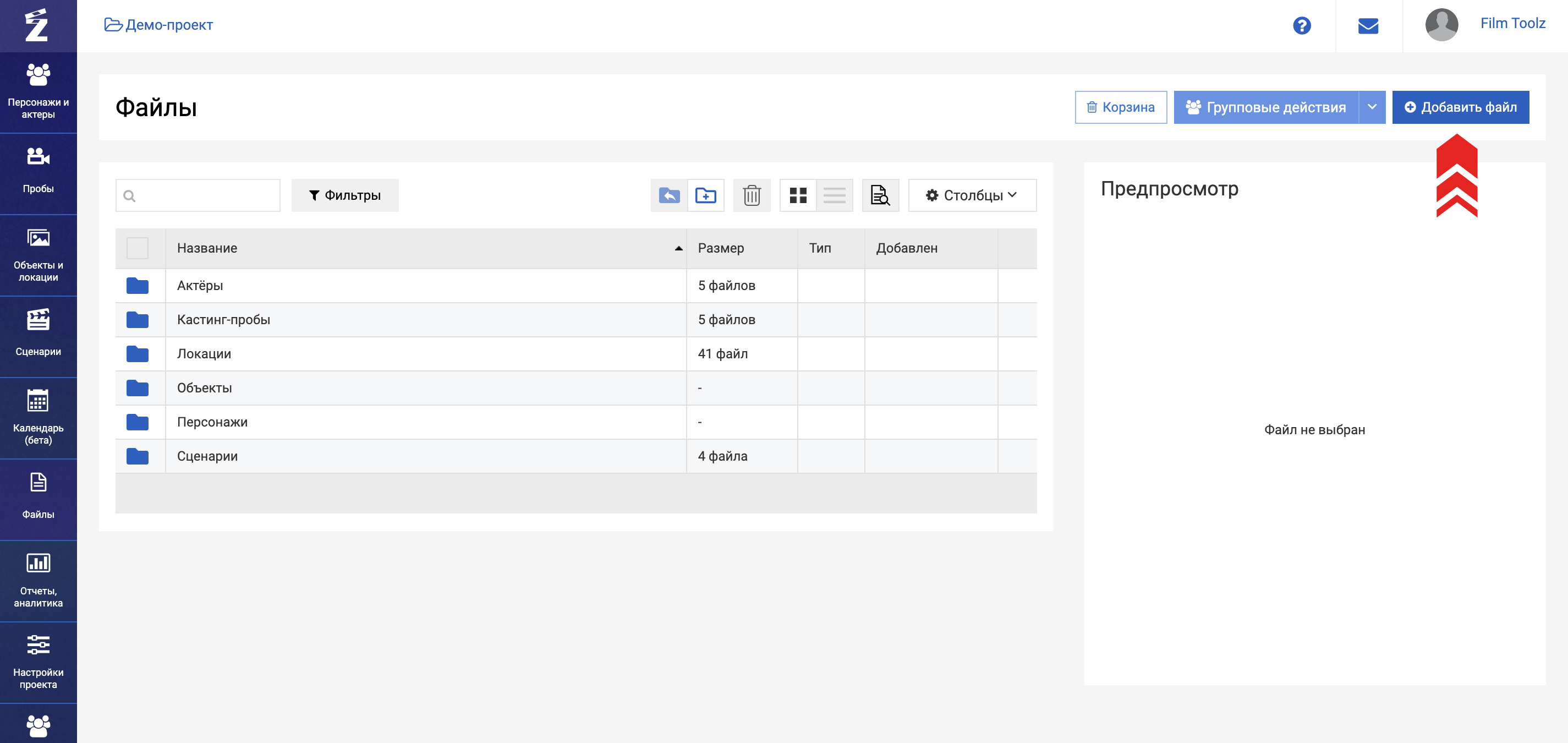The width and height of the screenshot is (1568, 743).
Task: Open the messages envelope icon
Action: coord(1368,25)
